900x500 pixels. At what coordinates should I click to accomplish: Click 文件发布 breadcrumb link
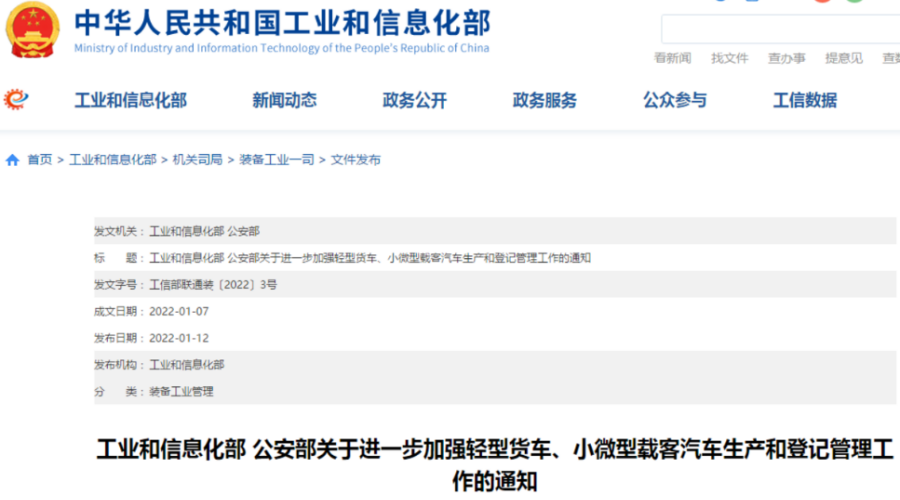pyautogui.click(x=355, y=160)
